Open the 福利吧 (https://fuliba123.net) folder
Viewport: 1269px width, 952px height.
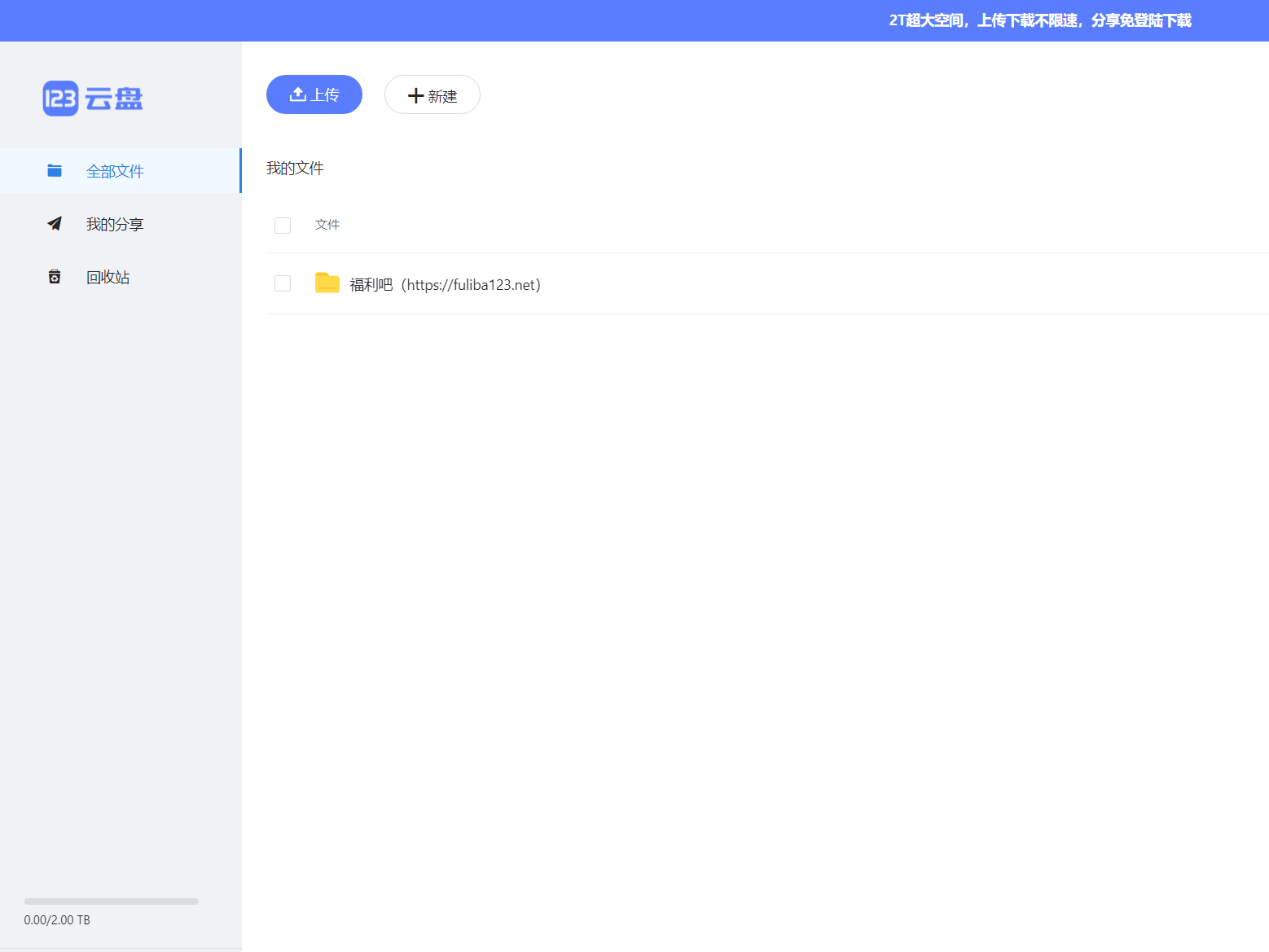tap(445, 284)
